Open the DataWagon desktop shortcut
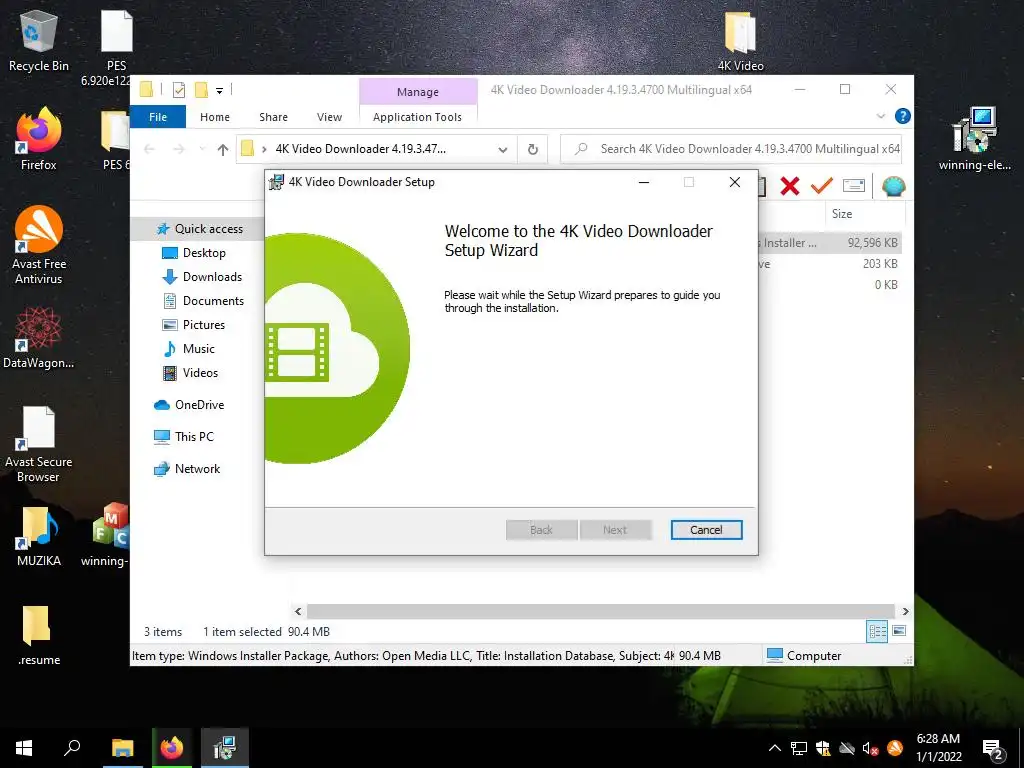The width and height of the screenshot is (1024, 768). click(39, 338)
